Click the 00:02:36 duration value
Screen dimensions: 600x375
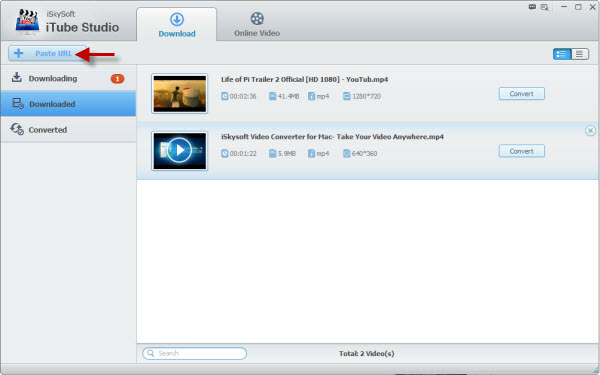(x=243, y=96)
